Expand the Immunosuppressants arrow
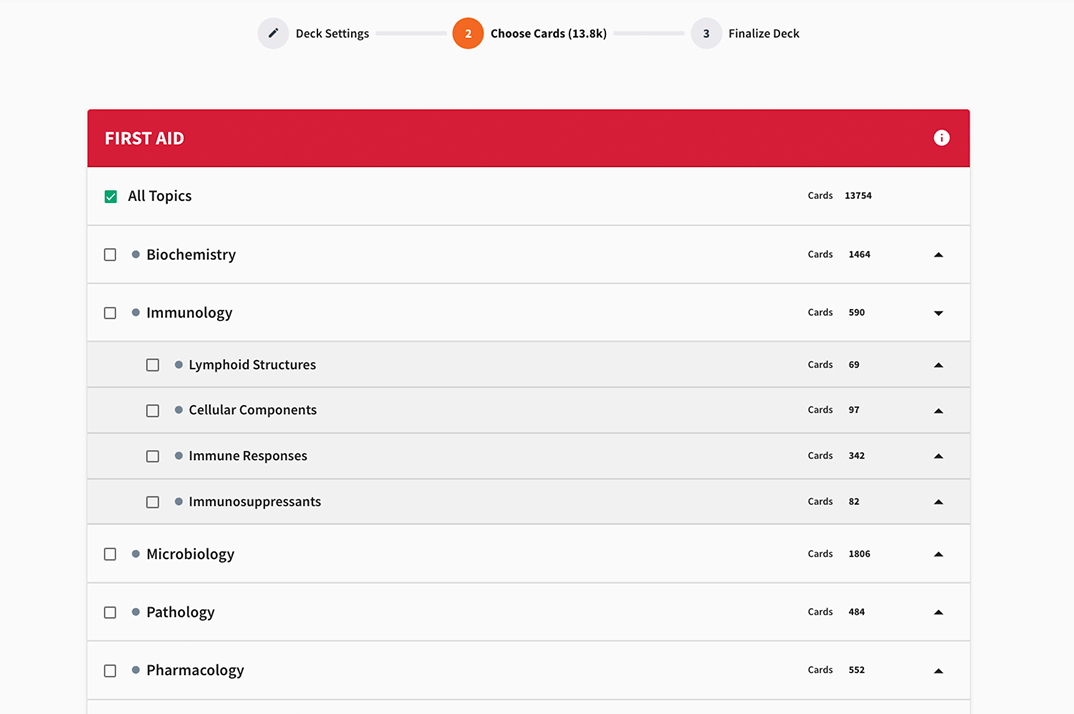The height and width of the screenshot is (714, 1074). pos(938,502)
